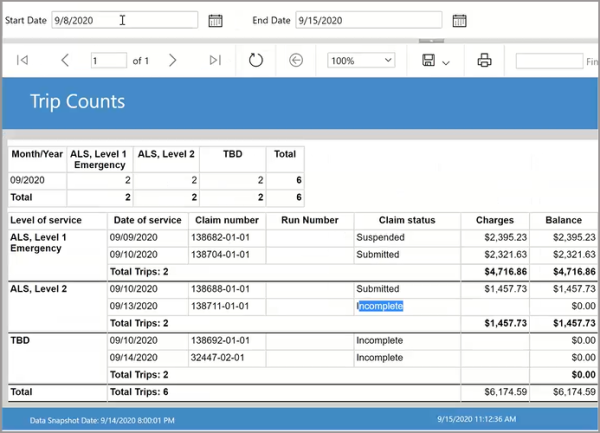600x433 pixels.
Task: Open the End Date calendar picker
Action: click(459, 20)
